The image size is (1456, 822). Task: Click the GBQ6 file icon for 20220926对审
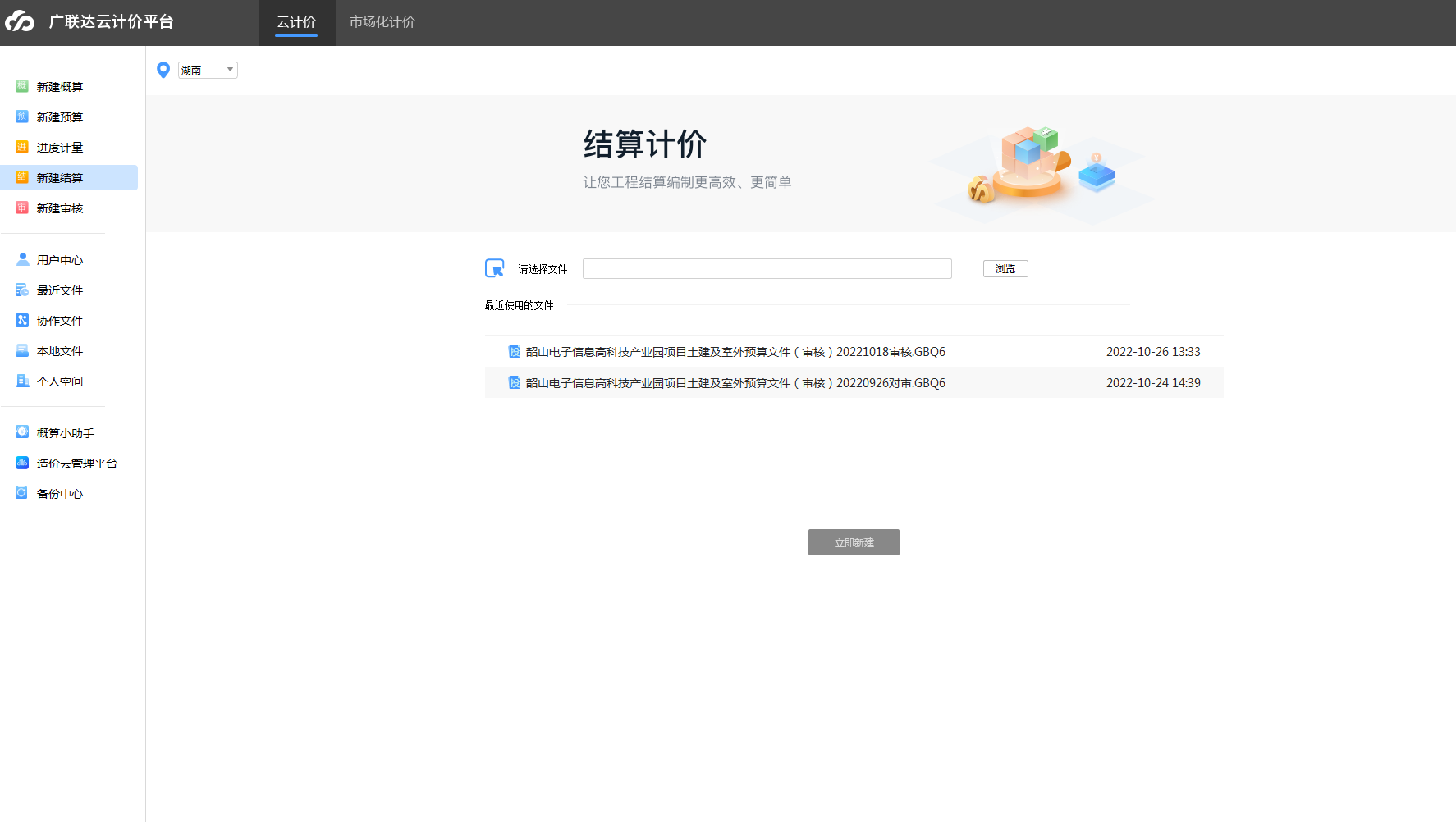(515, 382)
